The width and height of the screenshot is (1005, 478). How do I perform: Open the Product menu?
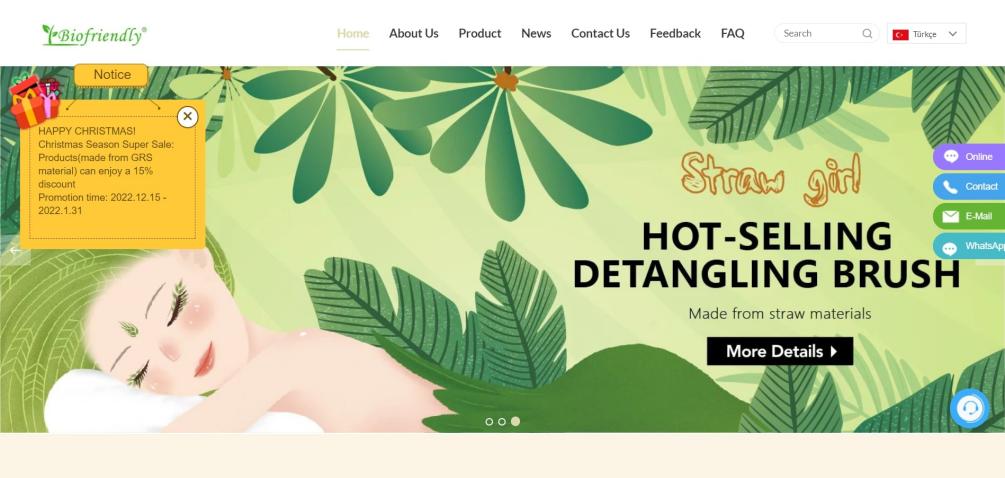tap(479, 33)
